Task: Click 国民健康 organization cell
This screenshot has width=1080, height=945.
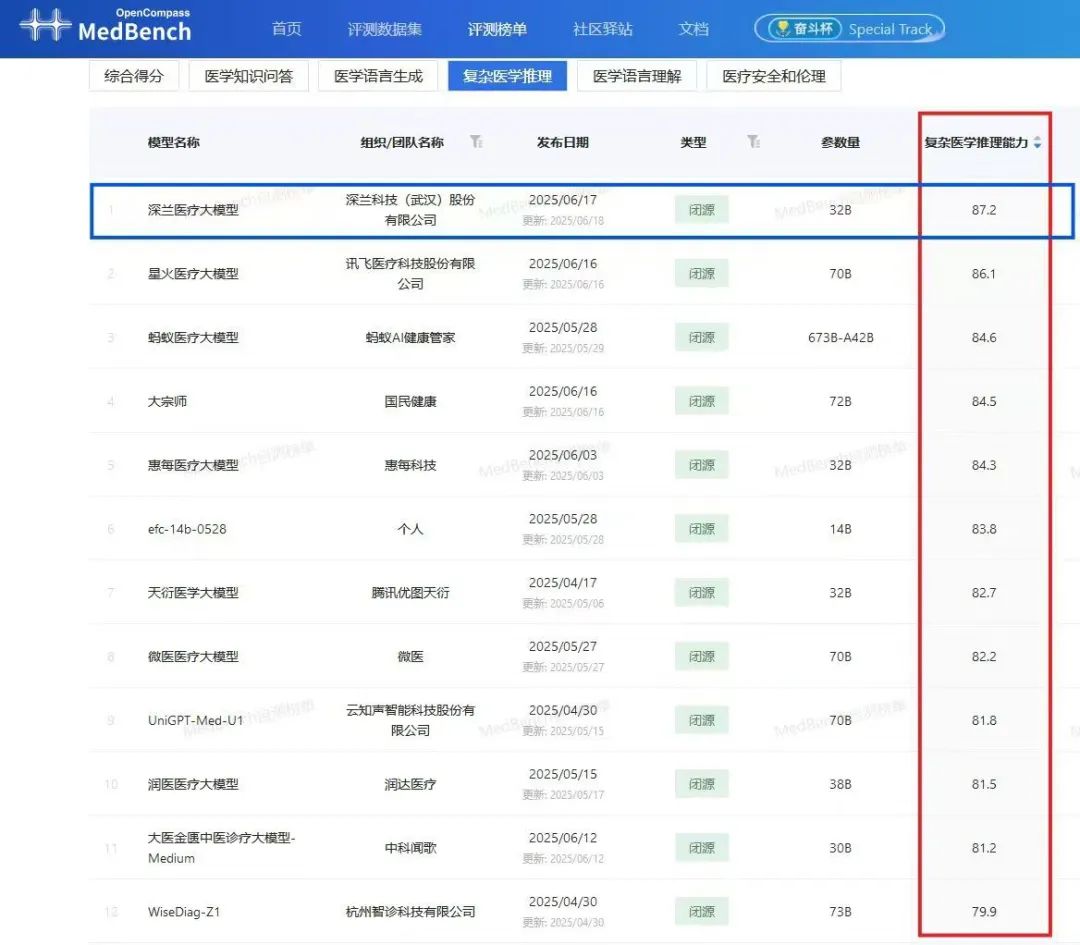Action: coord(411,402)
